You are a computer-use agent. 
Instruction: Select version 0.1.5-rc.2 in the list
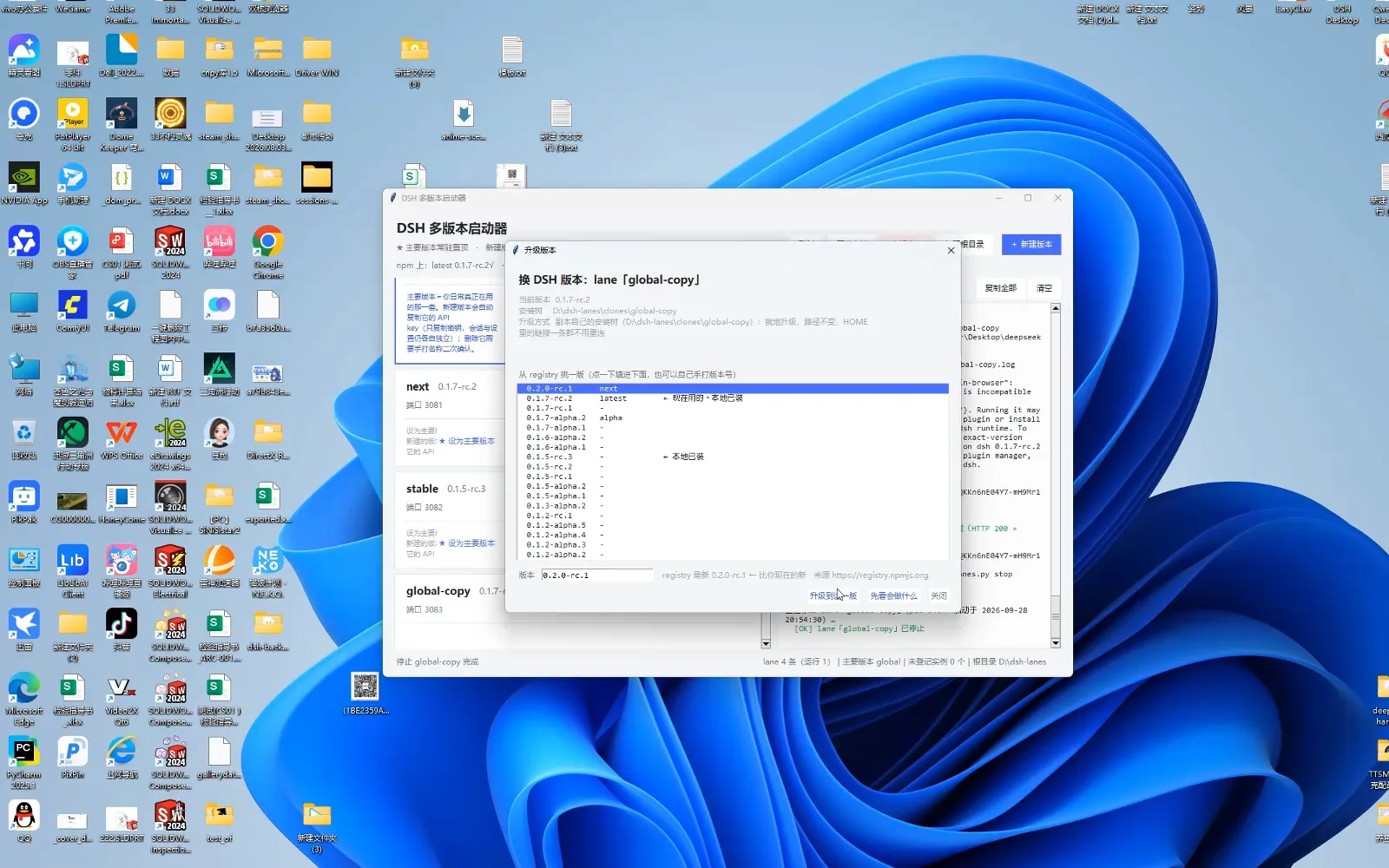[x=733, y=467]
